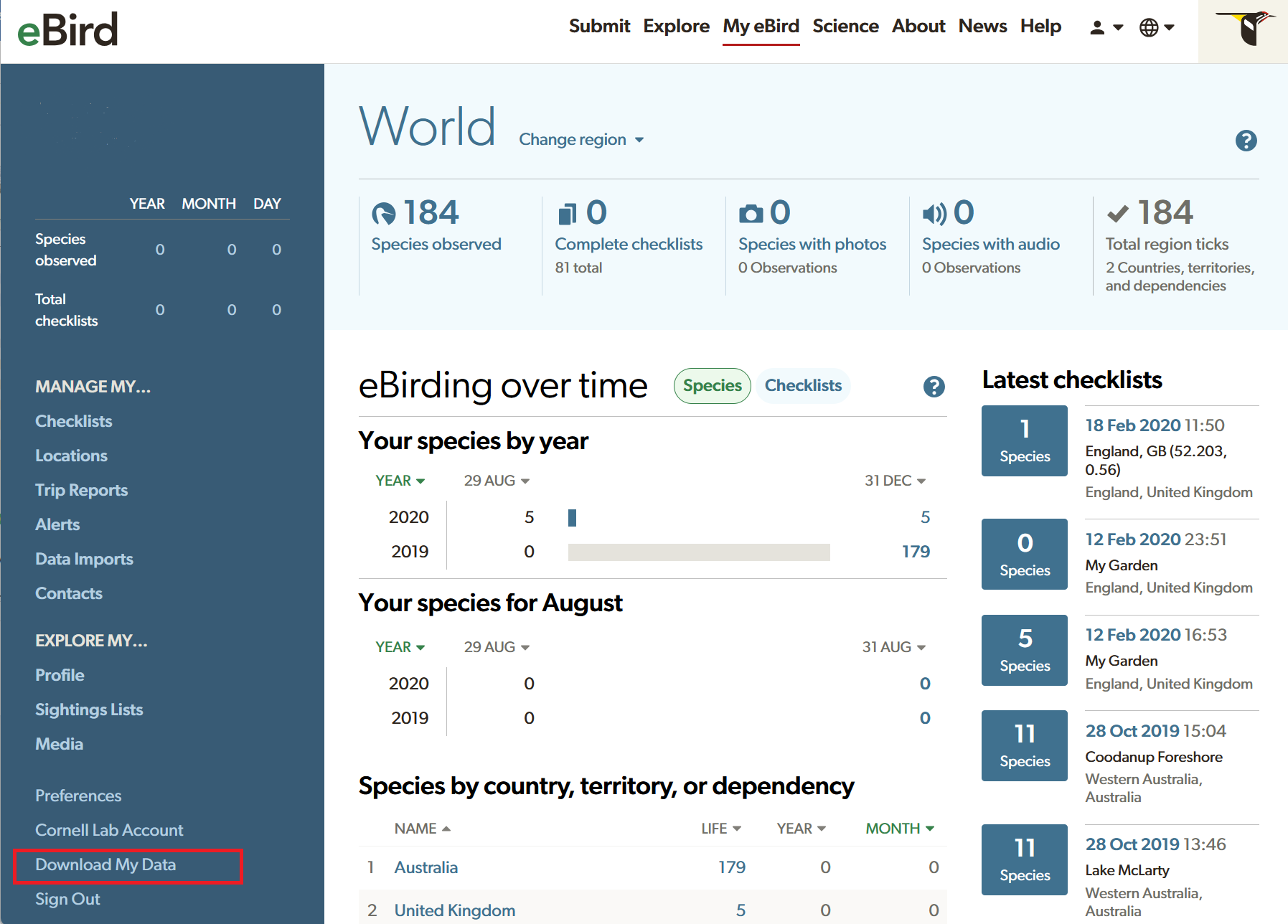1288x924 pixels.
Task: Open the Submit menu item
Action: tap(599, 27)
